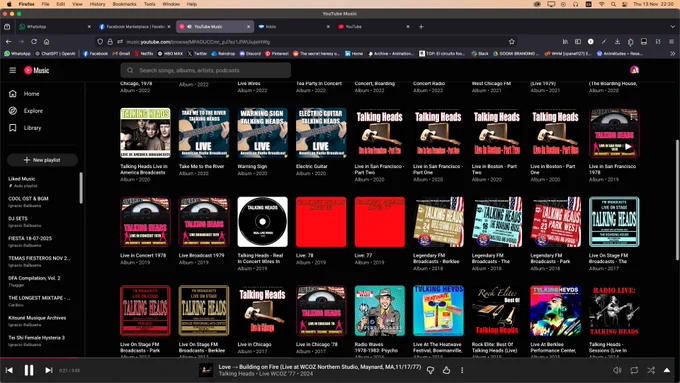Close the YouTube Music tab
This screenshot has height=383, width=680.
pos(248,26)
